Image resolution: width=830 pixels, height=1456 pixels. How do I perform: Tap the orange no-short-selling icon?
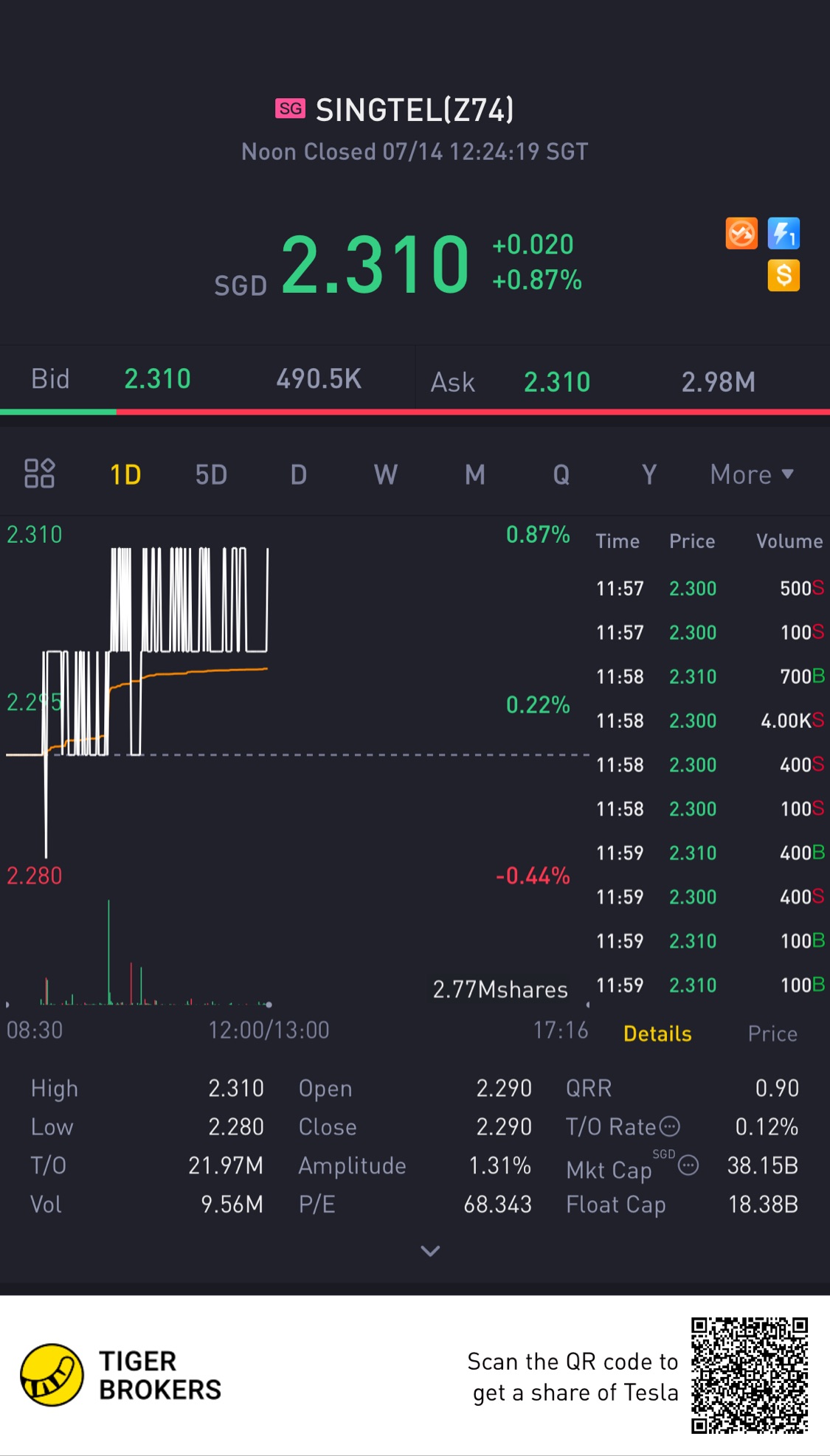(x=741, y=234)
